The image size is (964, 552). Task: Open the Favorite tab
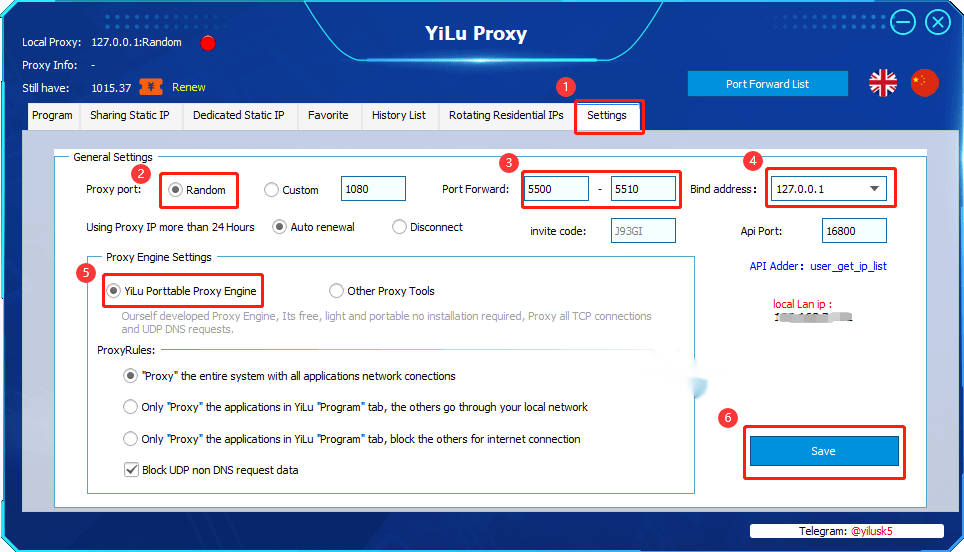click(x=328, y=116)
